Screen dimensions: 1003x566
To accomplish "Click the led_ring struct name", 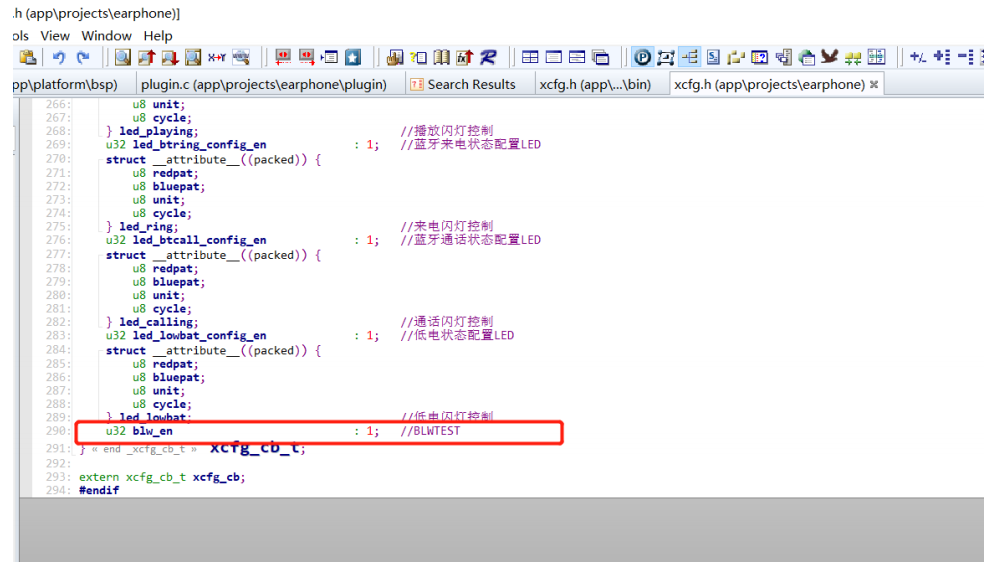I will pyautogui.click(x=146, y=226).
